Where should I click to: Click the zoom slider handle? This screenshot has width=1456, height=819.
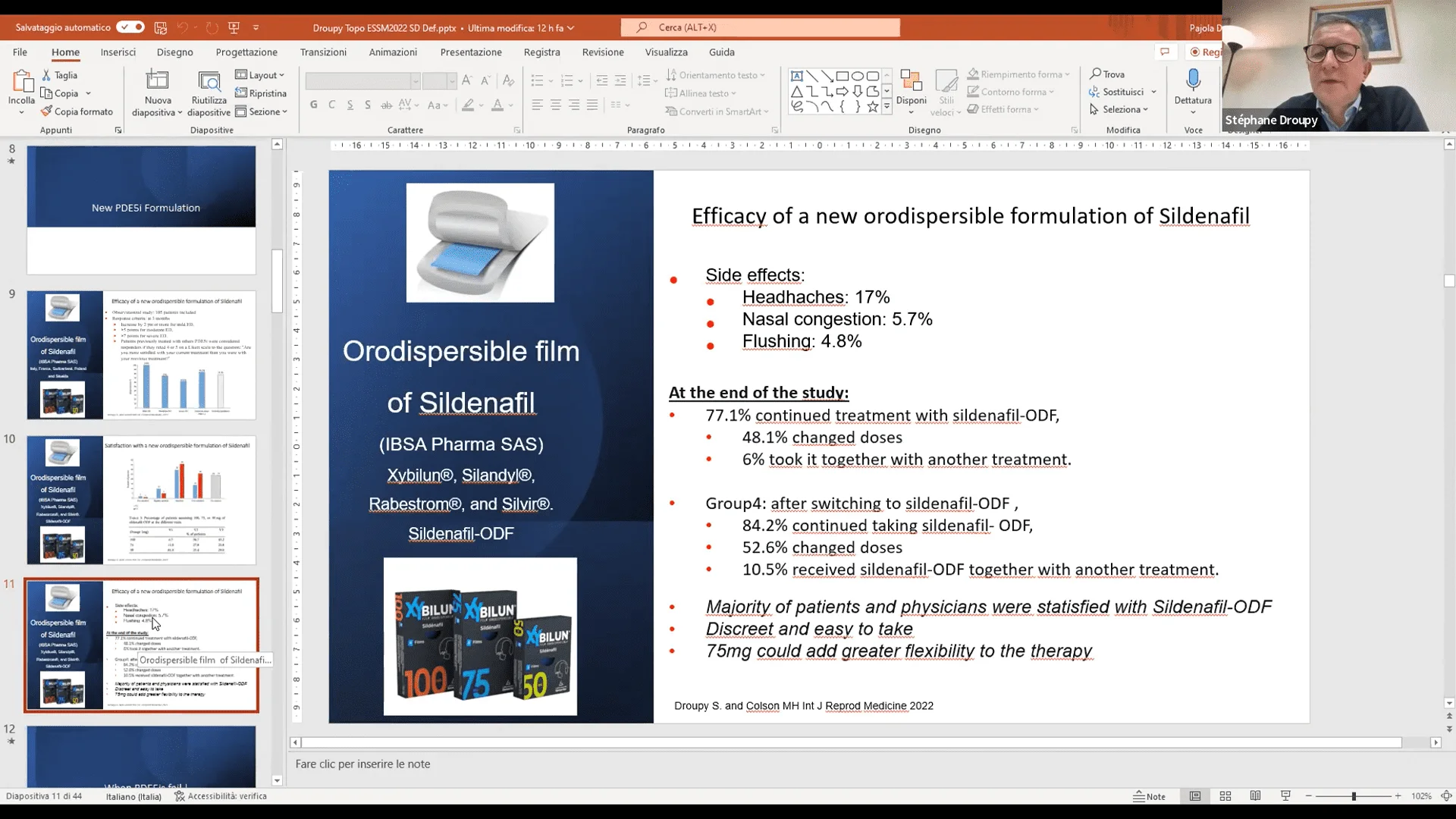pos(1354,796)
